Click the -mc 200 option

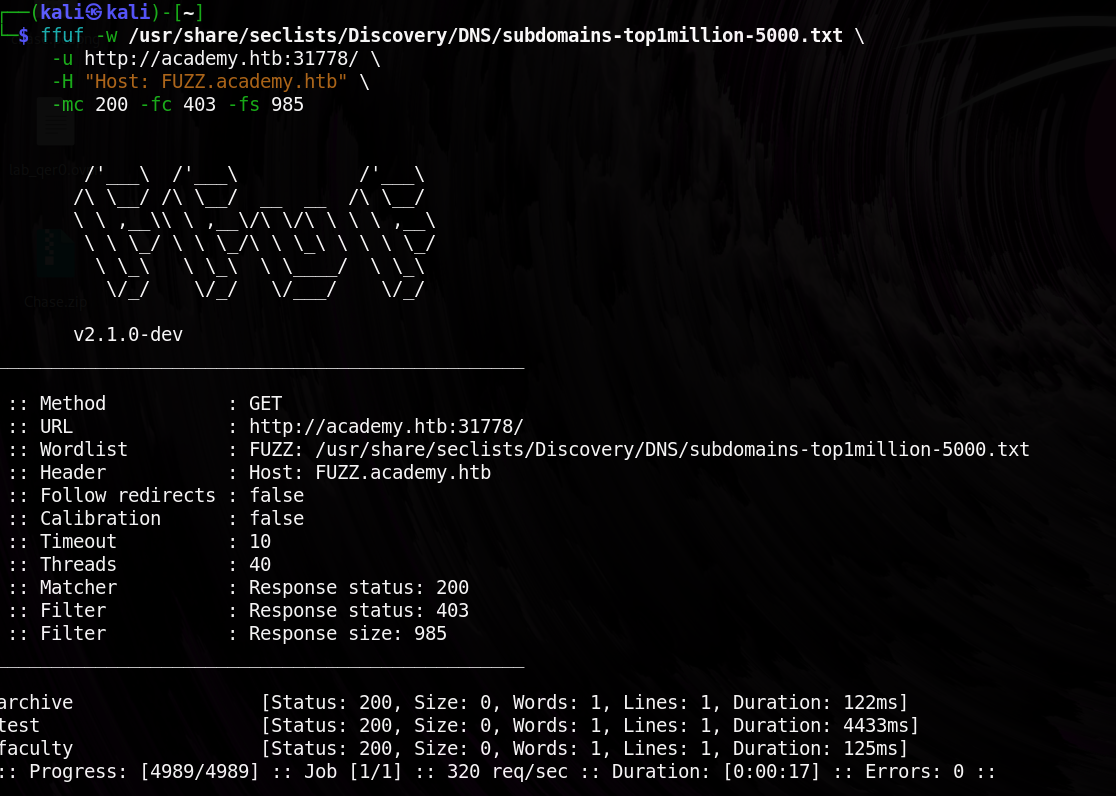coord(90,104)
